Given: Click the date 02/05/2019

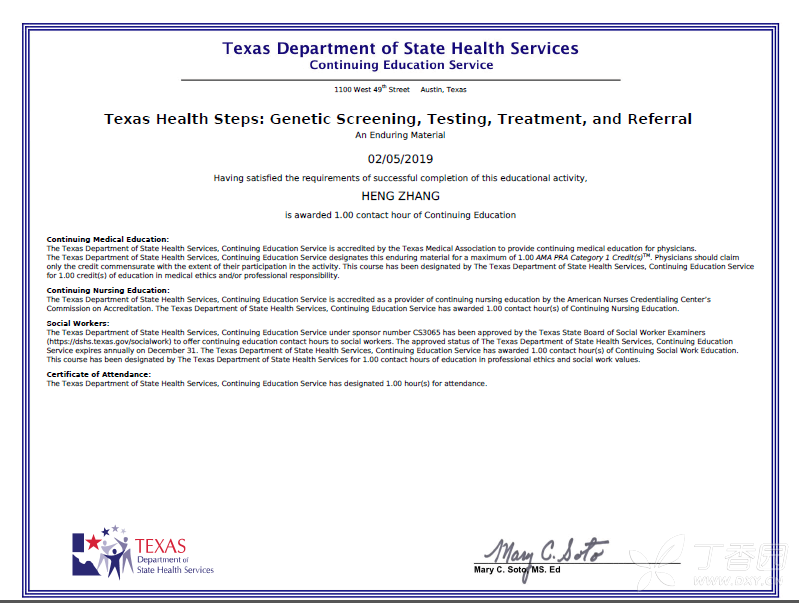Looking at the screenshot, I should coord(400,159).
